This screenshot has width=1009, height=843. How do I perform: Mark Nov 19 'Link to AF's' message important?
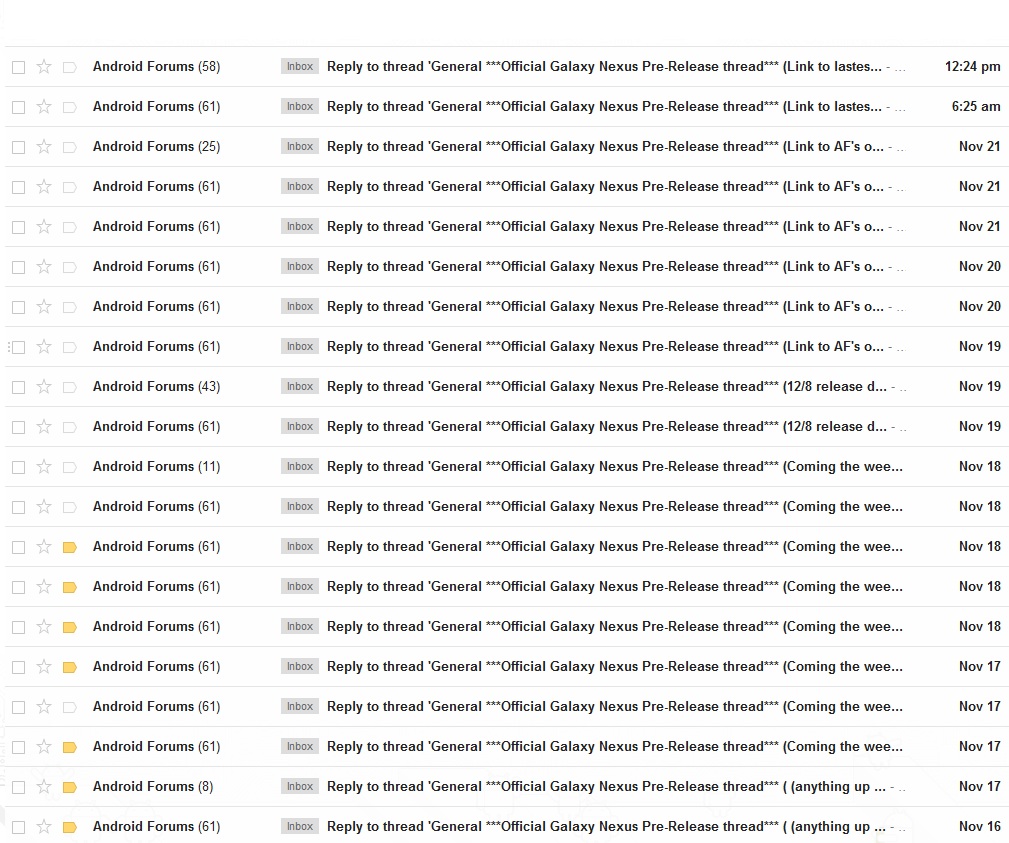click(x=69, y=347)
